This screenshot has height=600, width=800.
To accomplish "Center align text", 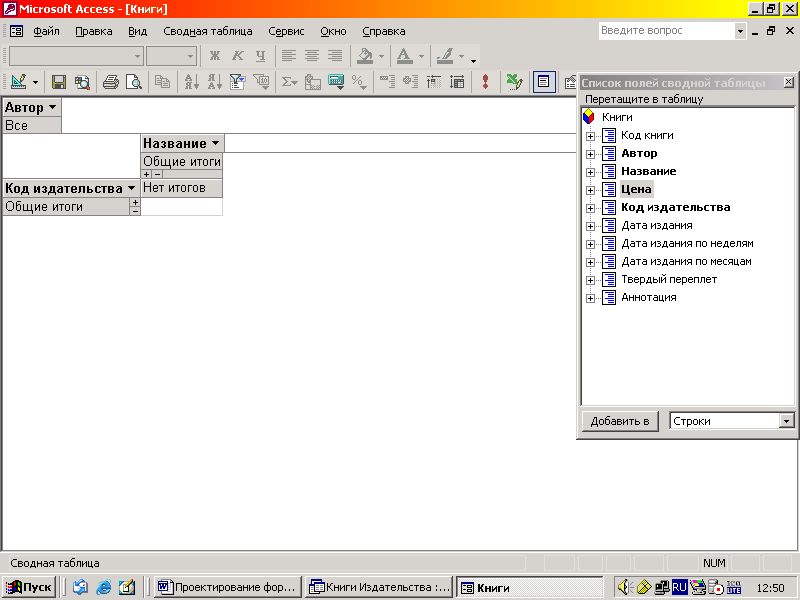I will point(312,56).
